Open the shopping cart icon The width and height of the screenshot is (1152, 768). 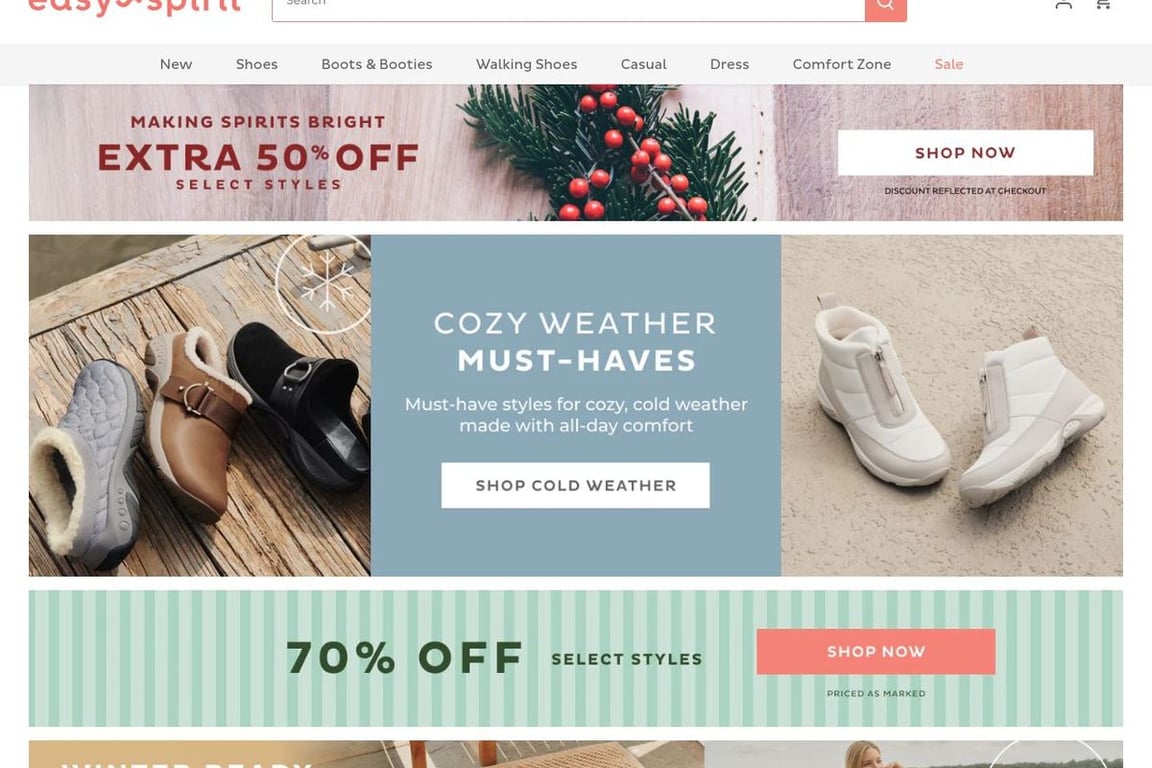(x=1103, y=4)
